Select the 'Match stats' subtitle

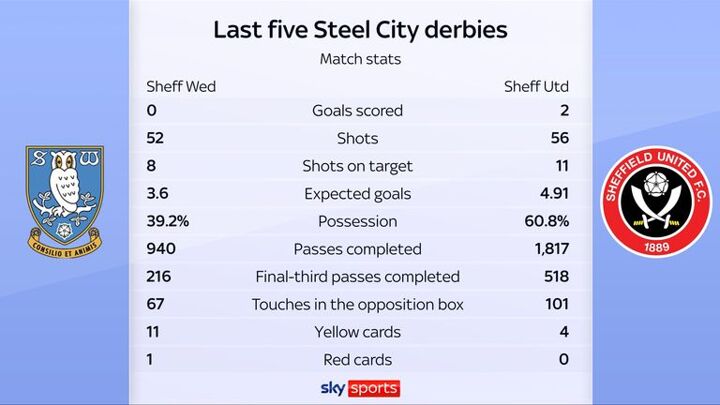tap(360, 59)
